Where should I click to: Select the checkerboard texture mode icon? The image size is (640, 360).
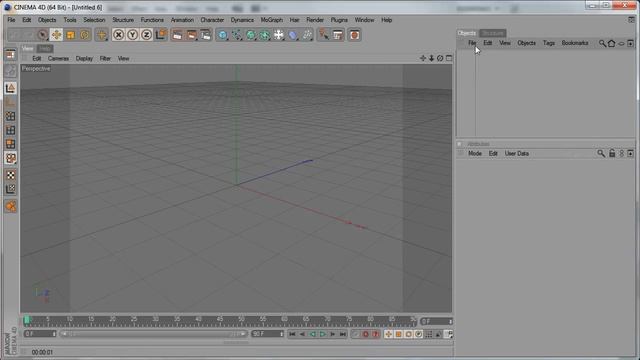11,175
